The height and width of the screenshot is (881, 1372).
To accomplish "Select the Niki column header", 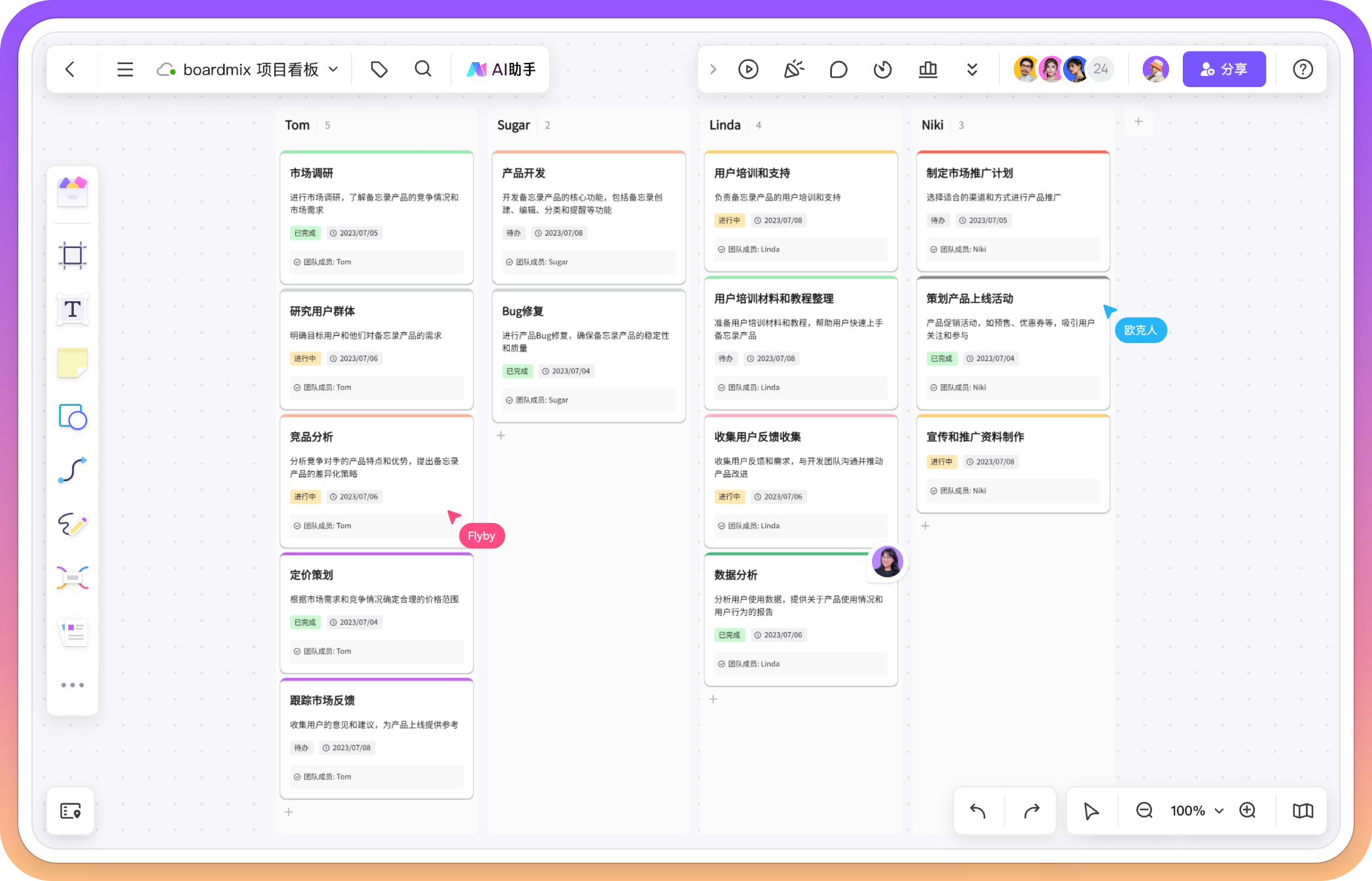I will (x=932, y=125).
